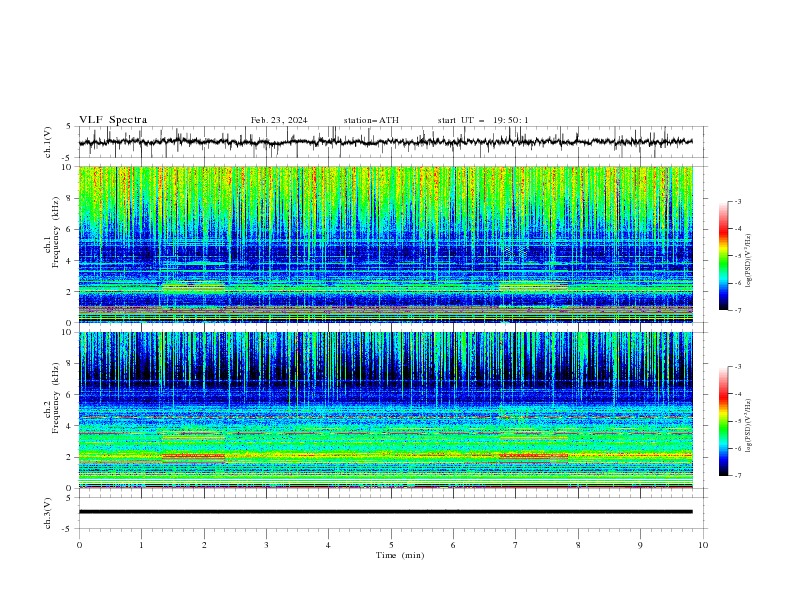The width and height of the screenshot is (792, 612).
Task: Click the "VLF Spectra" plot title
Action: point(113,120)
